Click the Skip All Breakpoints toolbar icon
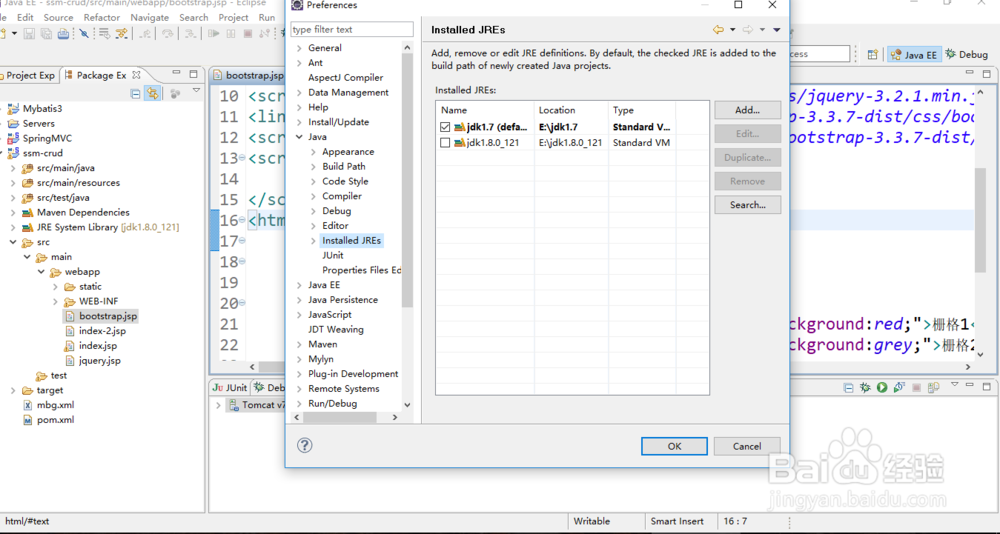Viewport: 1000px width, 534px height. pos(84,34)
